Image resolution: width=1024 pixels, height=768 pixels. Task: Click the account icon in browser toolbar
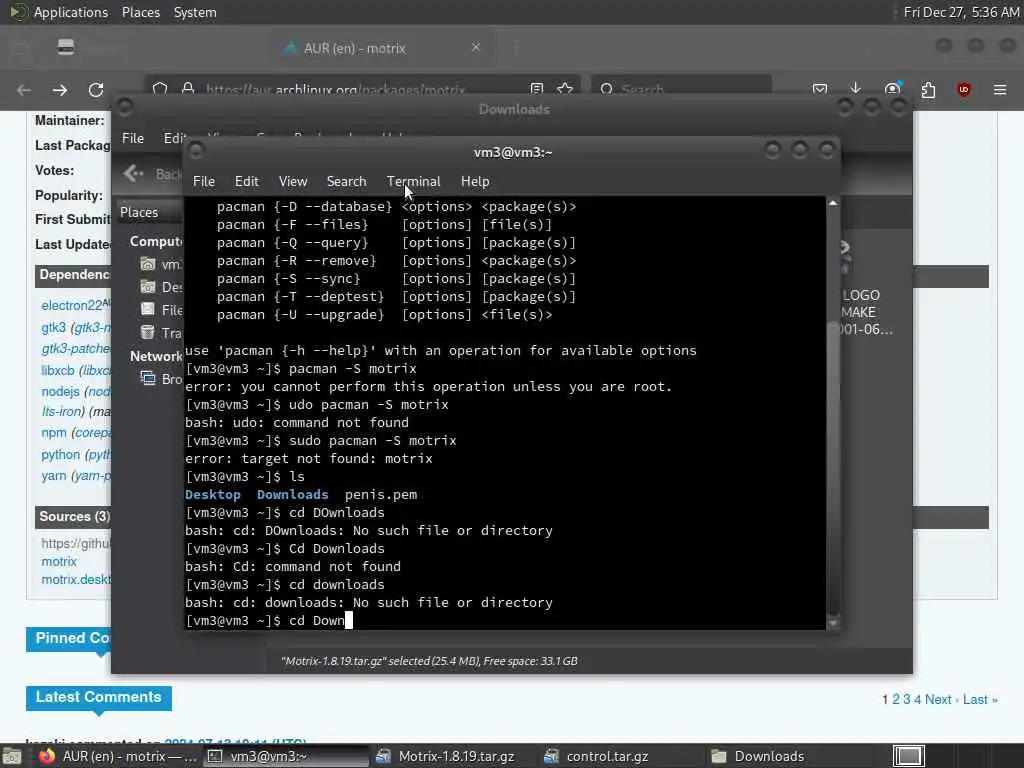pos(892,89)
